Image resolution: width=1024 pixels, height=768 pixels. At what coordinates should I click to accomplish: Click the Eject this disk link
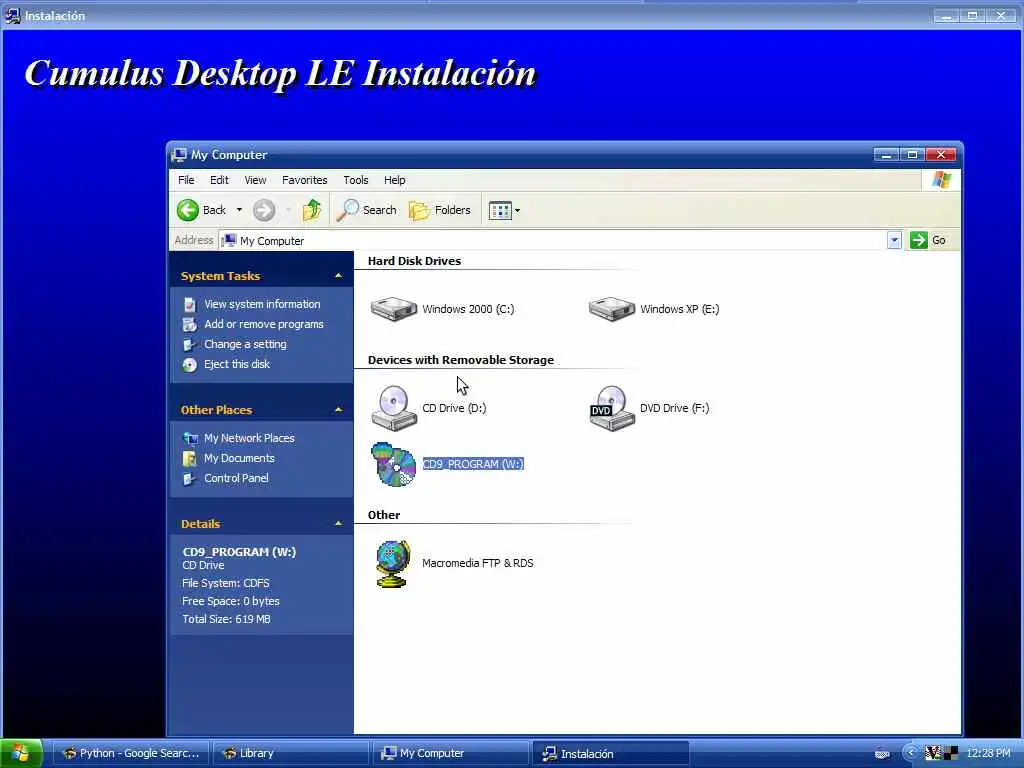[x=236, y=364]
